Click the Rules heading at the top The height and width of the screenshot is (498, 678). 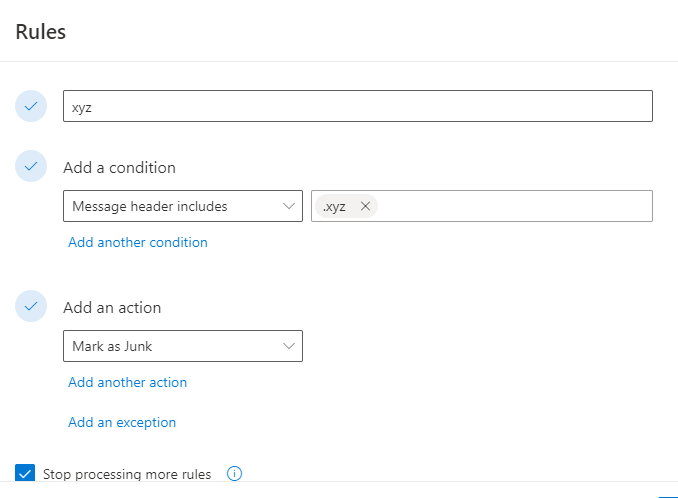[x=41, y=31]
